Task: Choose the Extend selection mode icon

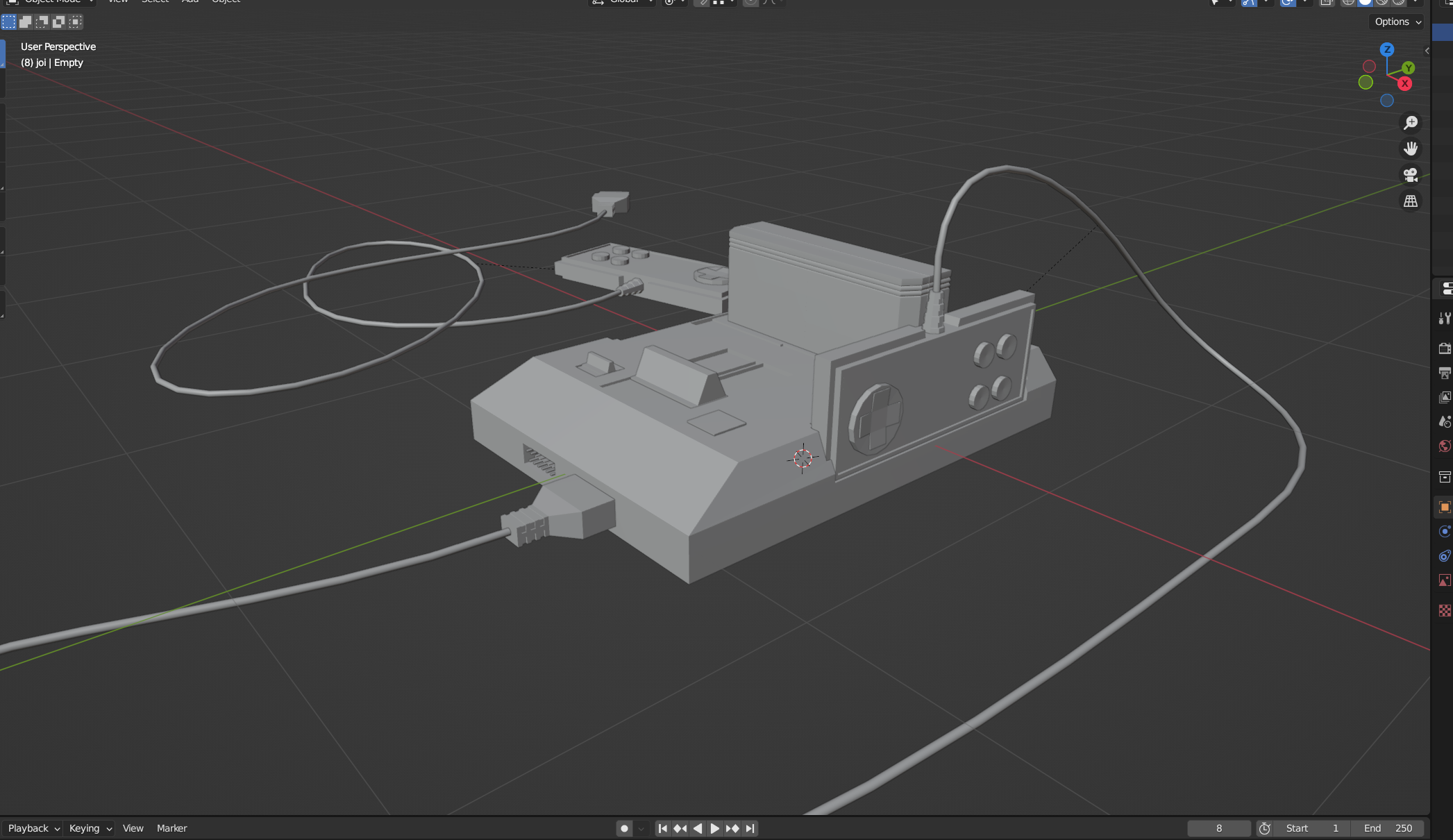Action: pyautogui.click(x=25, y=22)
